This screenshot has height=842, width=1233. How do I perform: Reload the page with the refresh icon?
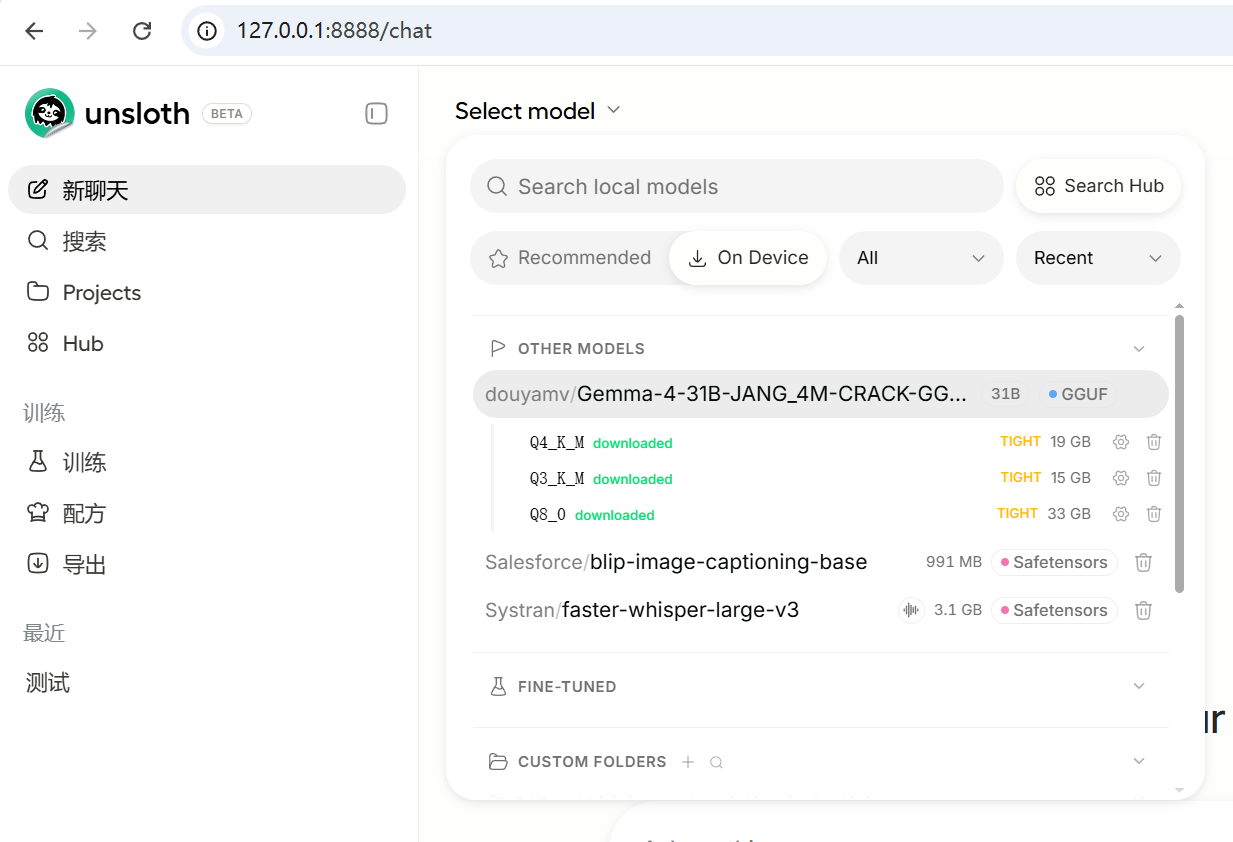(x=142, y=31)
